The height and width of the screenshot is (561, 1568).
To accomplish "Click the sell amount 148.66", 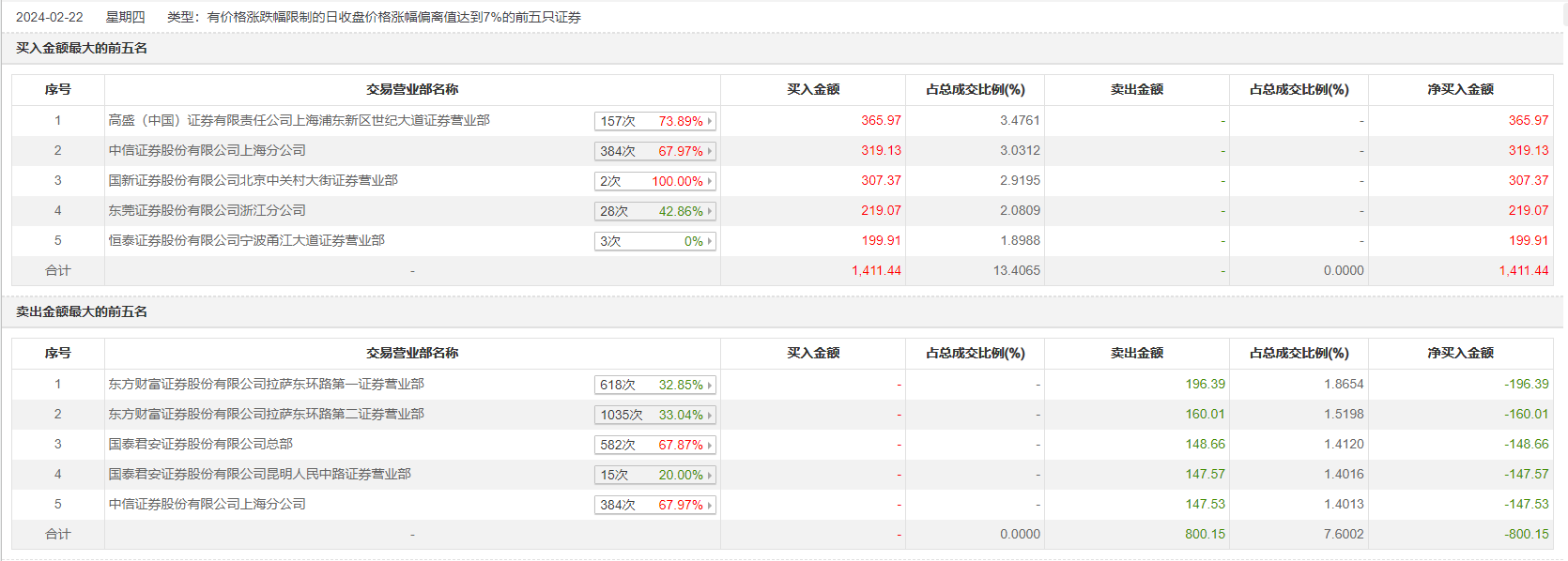I will pos(1205,444).
